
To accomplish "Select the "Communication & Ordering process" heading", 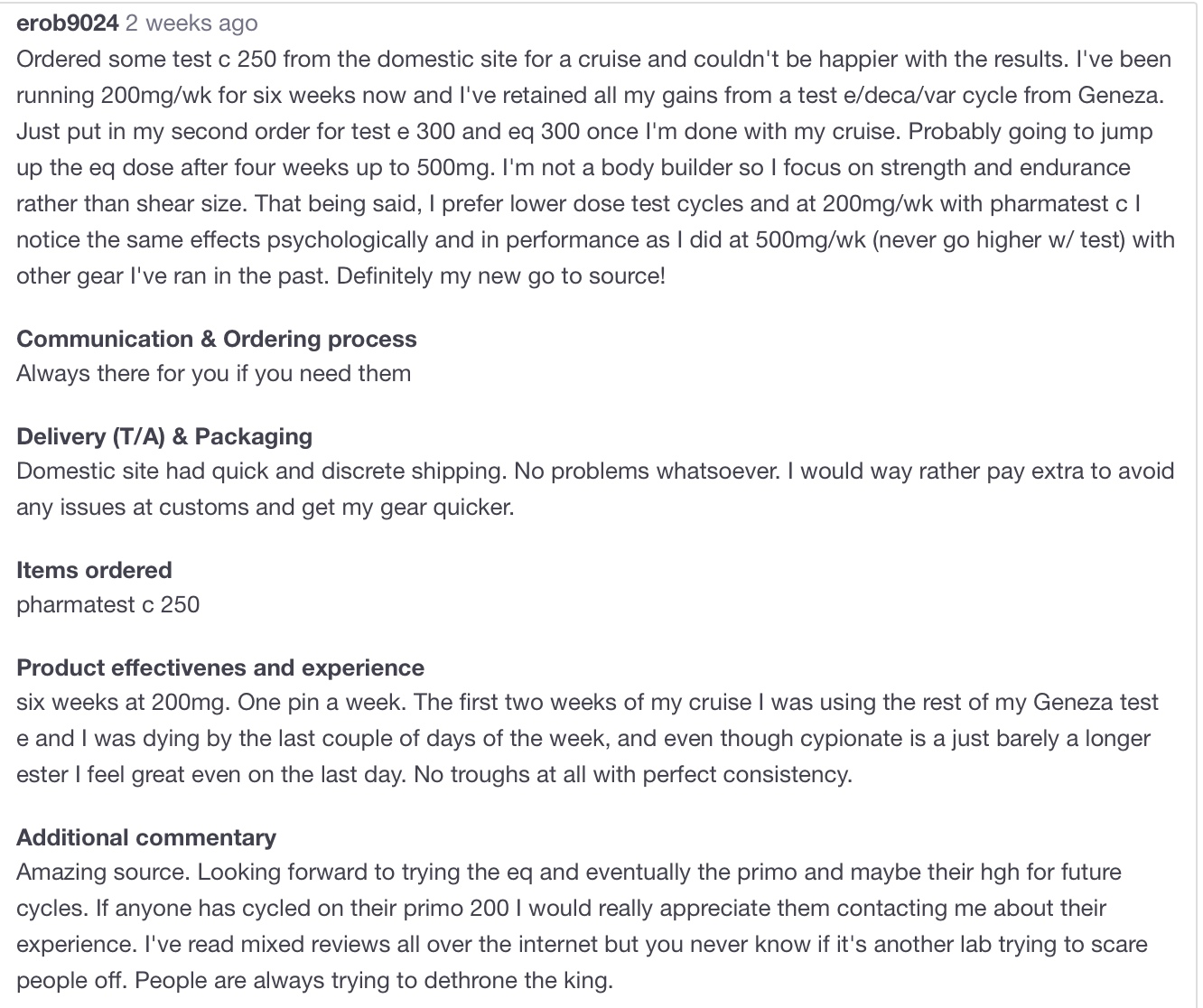I will 217,339.
